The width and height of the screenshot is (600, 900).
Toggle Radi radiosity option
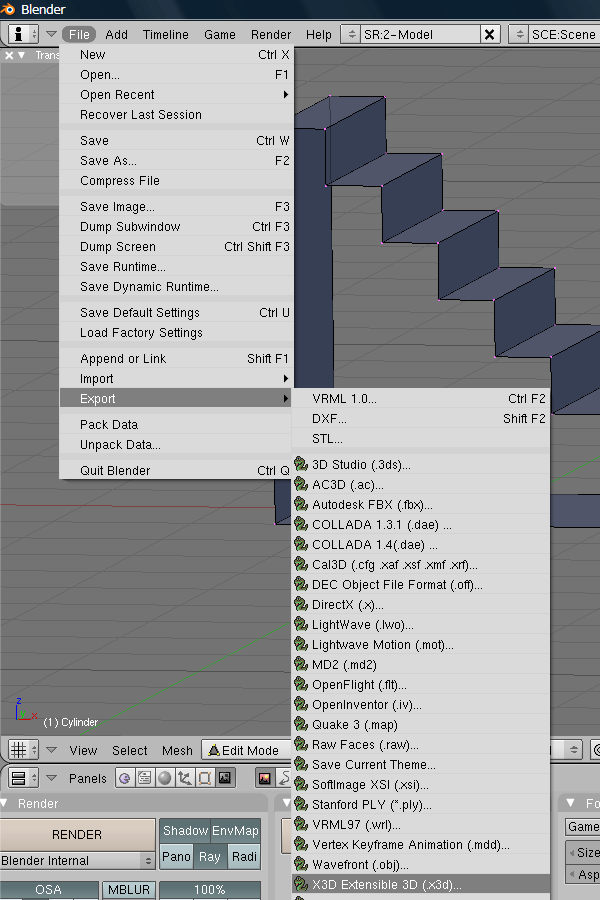(x=244, y=856)
